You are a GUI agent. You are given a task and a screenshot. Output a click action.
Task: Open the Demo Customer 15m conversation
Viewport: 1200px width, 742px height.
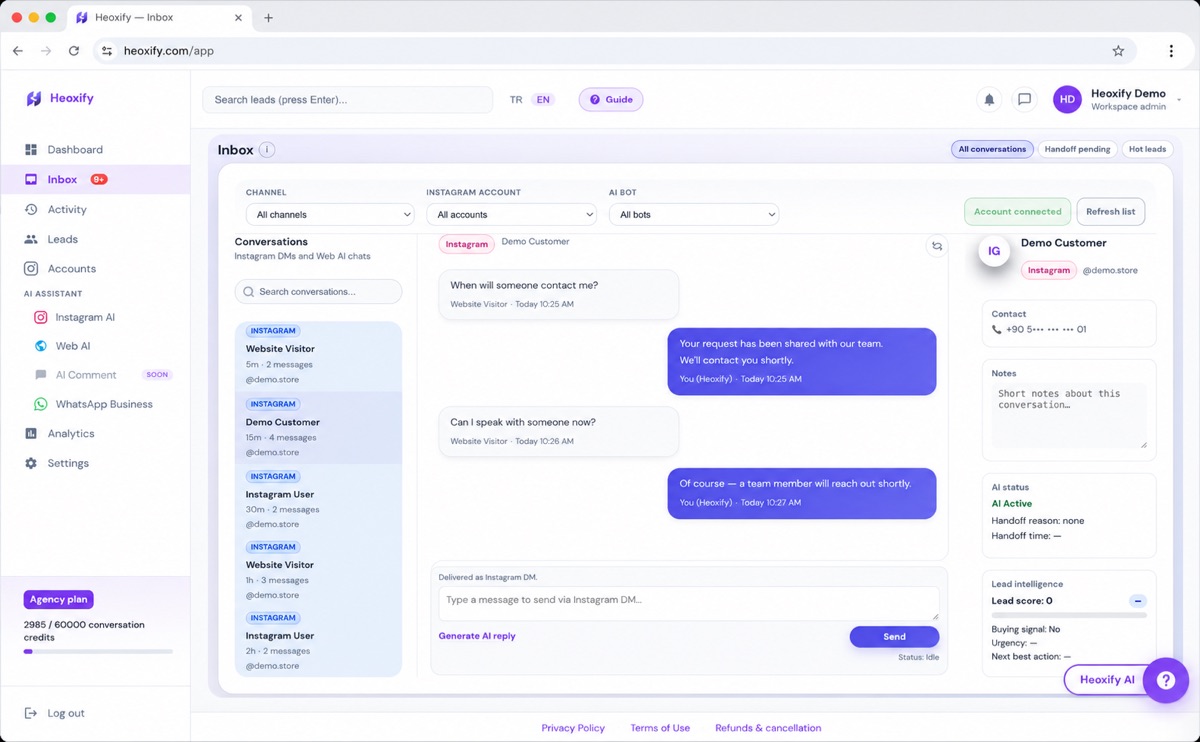pos(318,428)
